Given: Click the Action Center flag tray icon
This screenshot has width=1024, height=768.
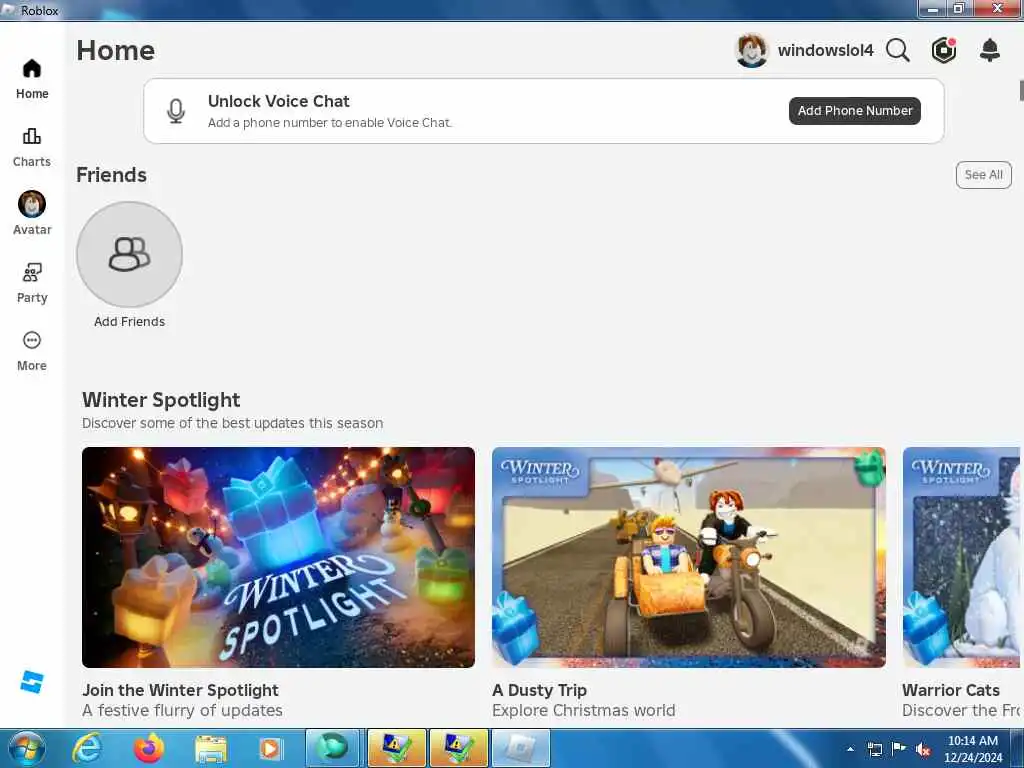Looking at the screenshot, I should coord(899,749).
